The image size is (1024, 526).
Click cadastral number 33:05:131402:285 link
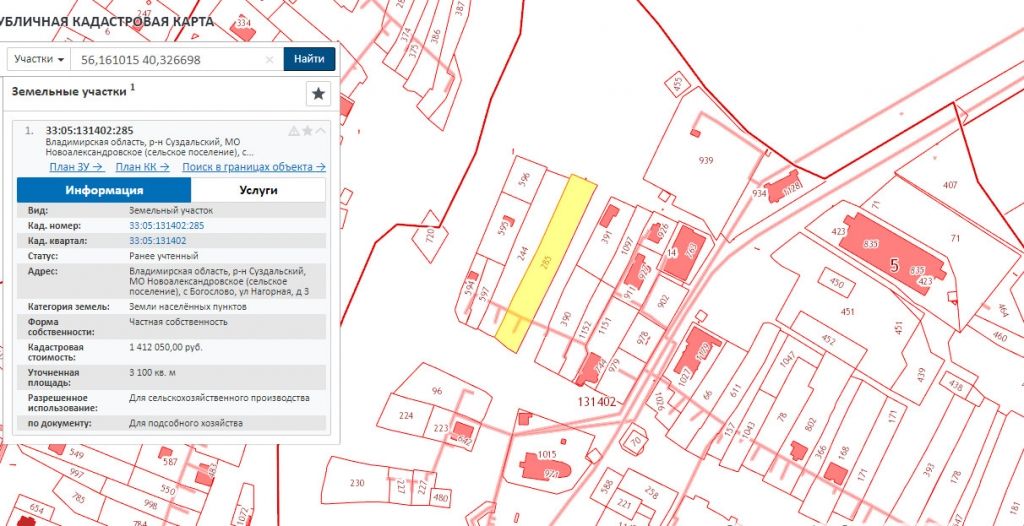click(166, 226)
